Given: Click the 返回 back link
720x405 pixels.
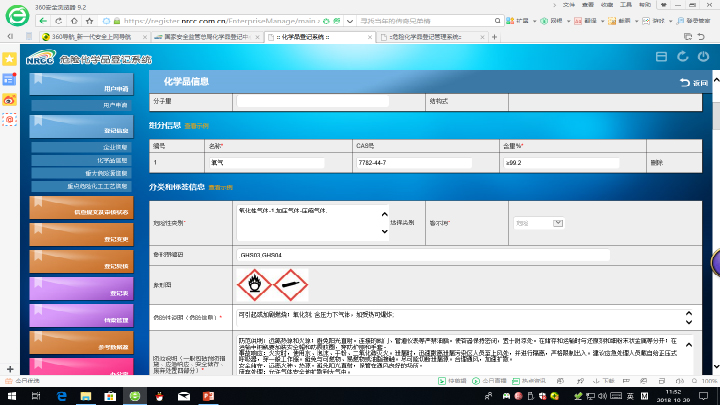Looking at the screenshot, I should coord(693,82).
